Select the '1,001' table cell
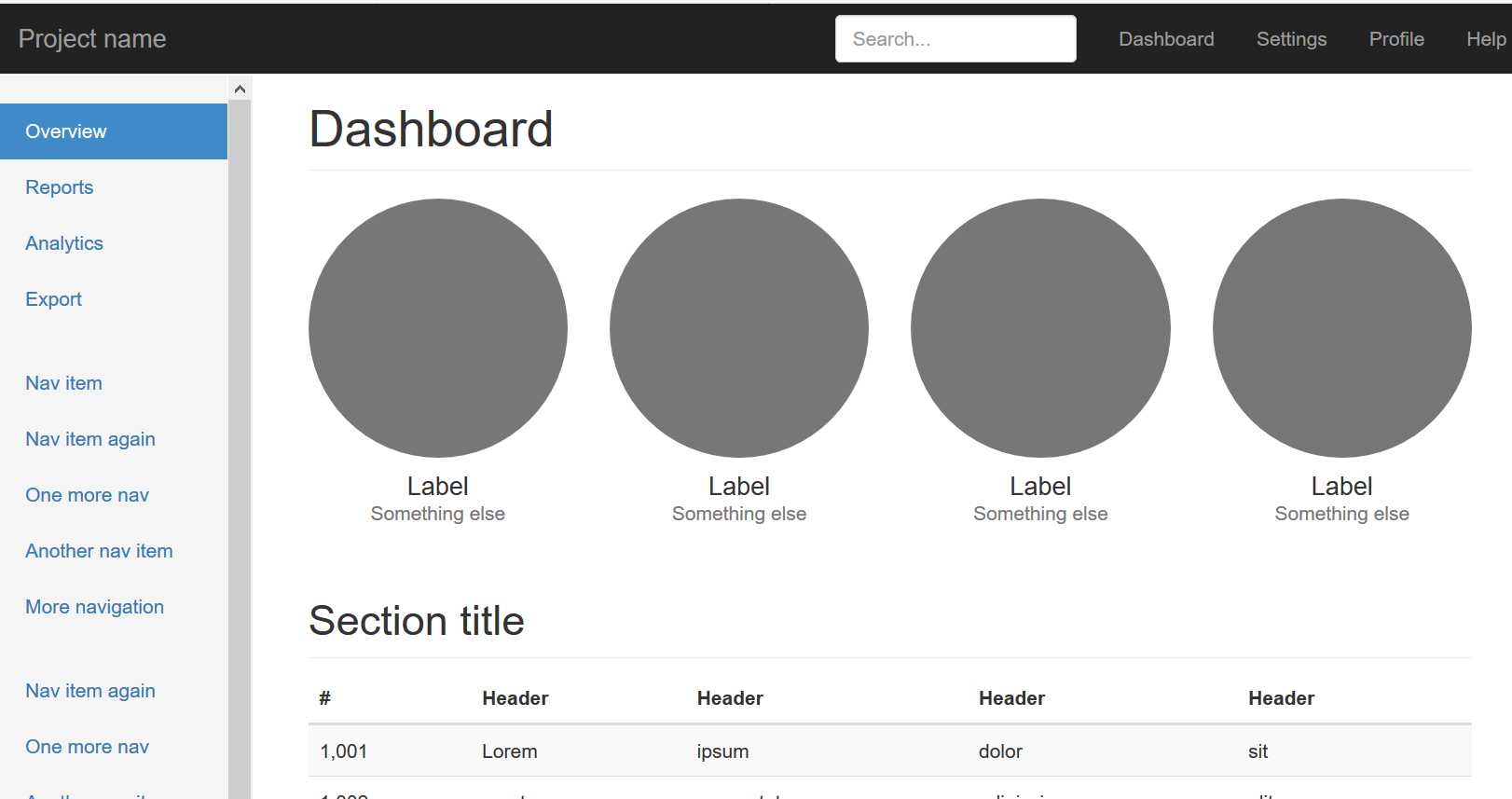The image size is (1512, 799). pyautogui.click(x=344, y=751)
